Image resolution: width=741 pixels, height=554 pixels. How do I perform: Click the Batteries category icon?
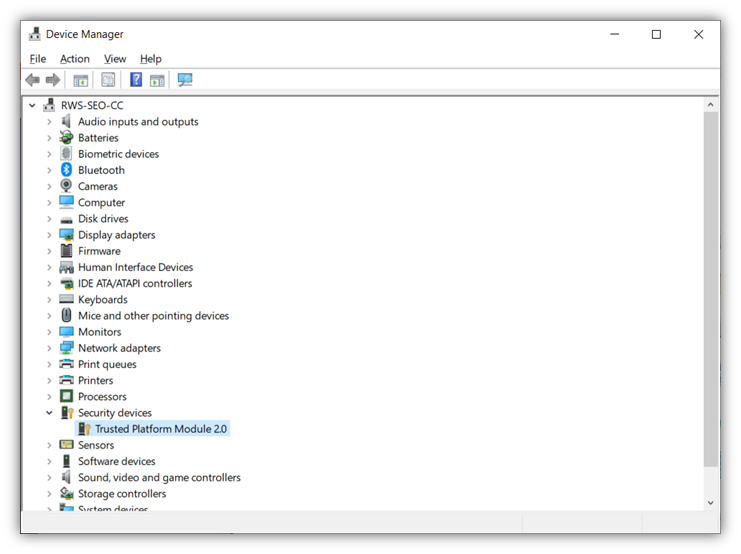[x=66, y=138]
